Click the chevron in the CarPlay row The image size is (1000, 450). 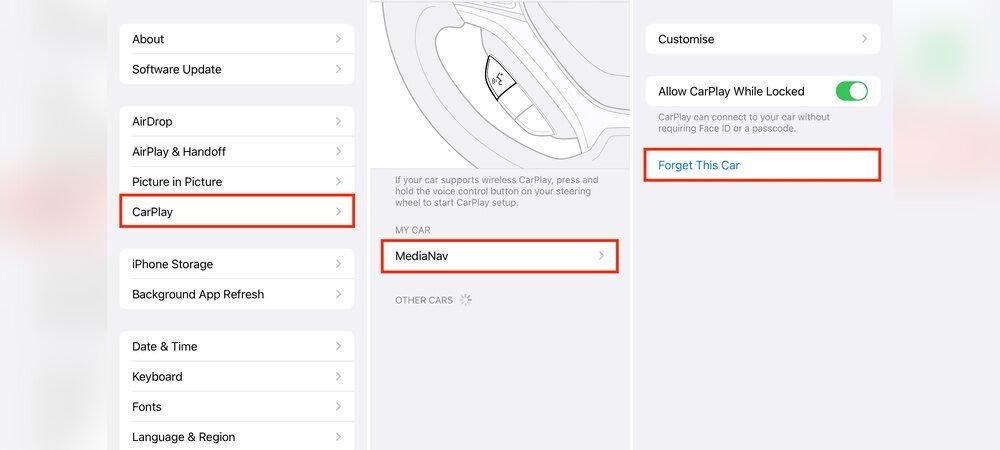tap(339, 212)
